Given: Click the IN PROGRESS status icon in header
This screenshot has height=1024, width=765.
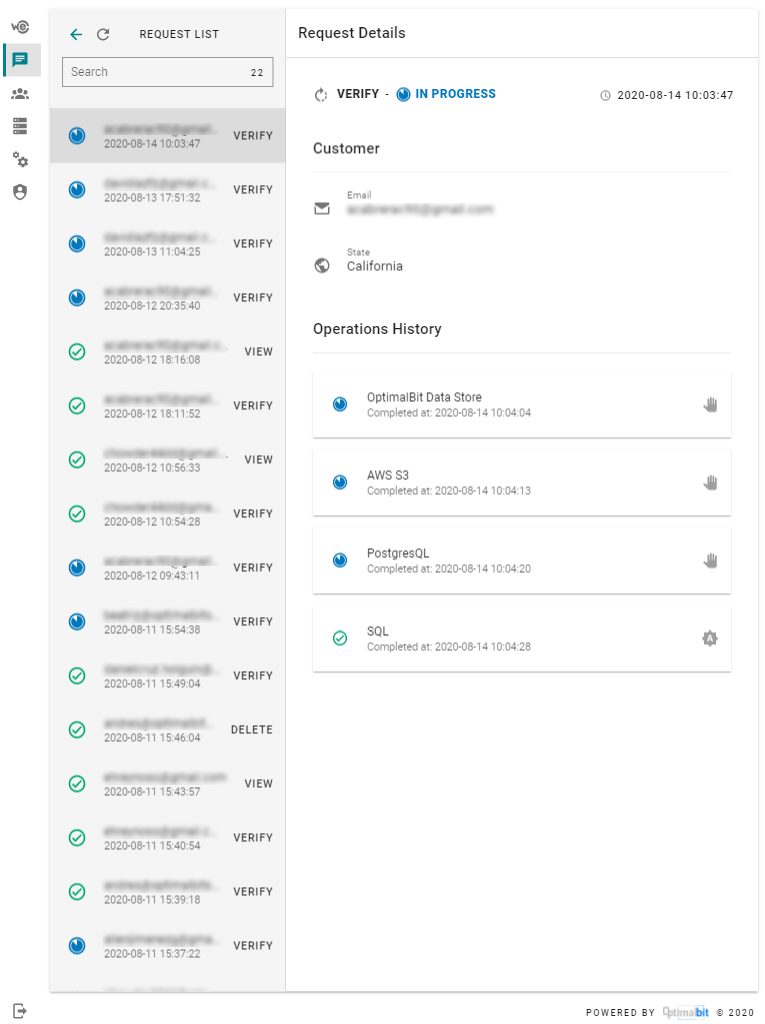Looking at the screenshot, I should coord(404,95).
